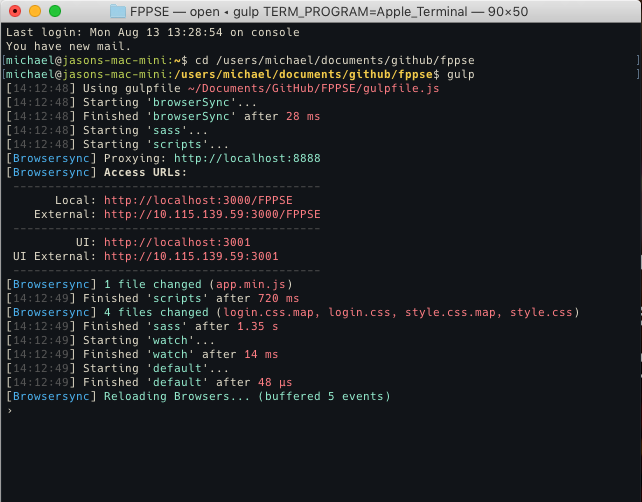
Task: Click the typed 'gulp' command
Action: click(x=462, y=74)
